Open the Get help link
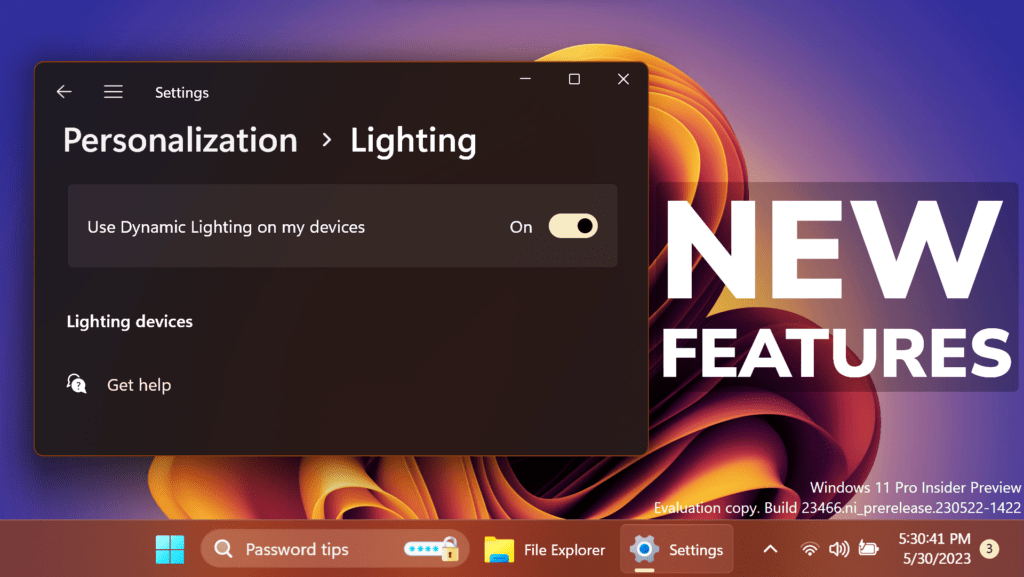 coord(139,385)
